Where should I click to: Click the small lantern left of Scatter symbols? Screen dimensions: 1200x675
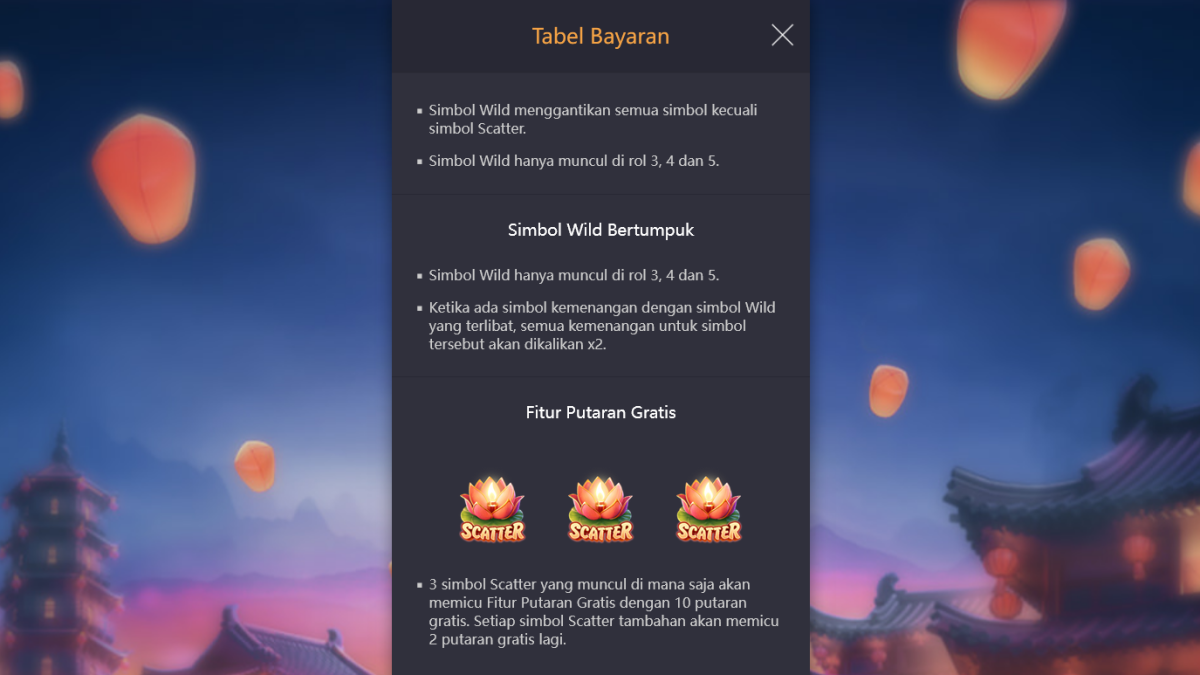click(254, 466)
